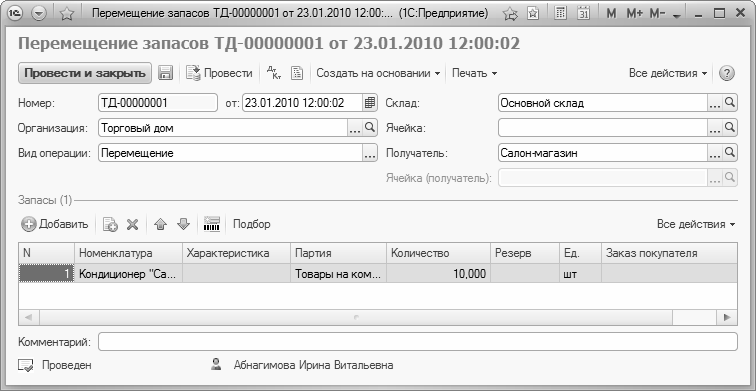Viewport: 756px width, 391px height.
Task: Click table horizontal scrollbar right arrow
Action: (x=727, y=317)
